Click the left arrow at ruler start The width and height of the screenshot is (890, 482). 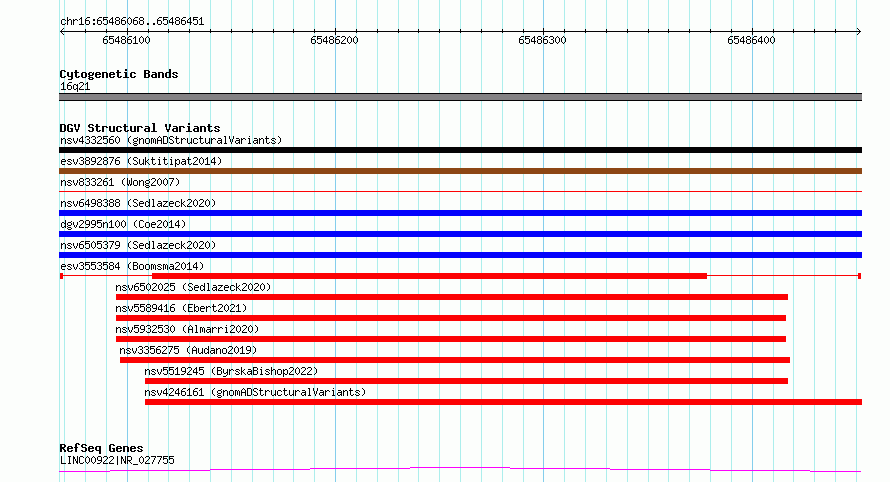tap(62, 31)
